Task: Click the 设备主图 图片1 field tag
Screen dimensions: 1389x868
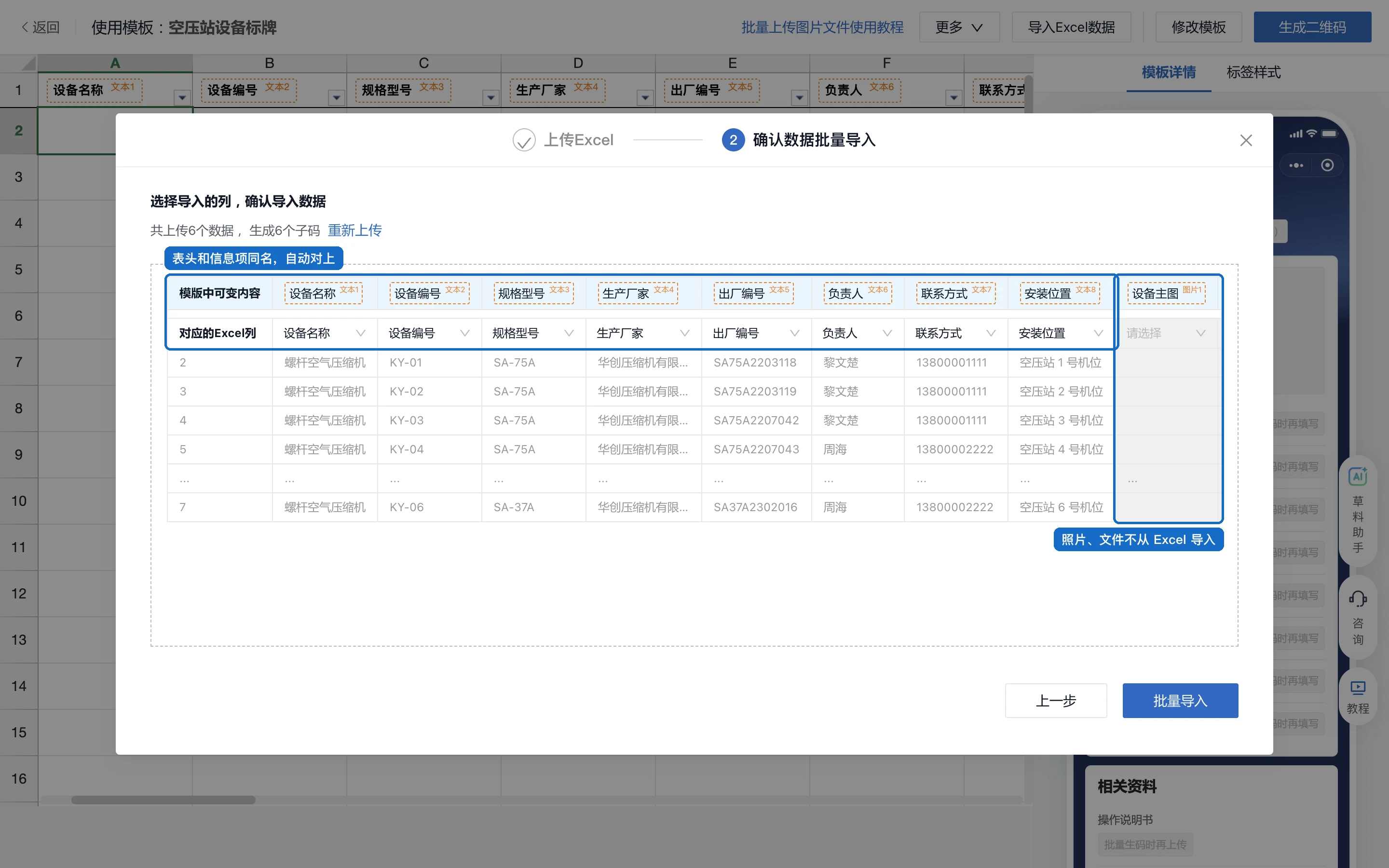Action: tap(1166, 293)
